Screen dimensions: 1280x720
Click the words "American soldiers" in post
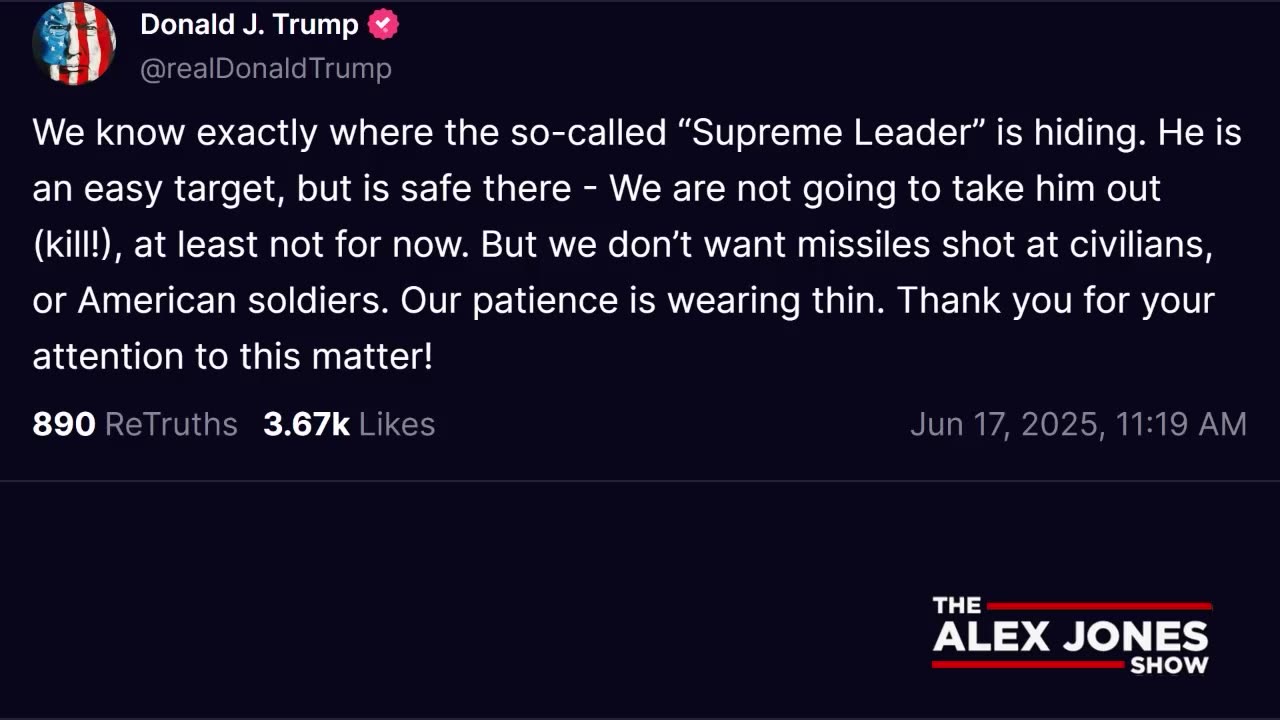(x=232, y=301)
